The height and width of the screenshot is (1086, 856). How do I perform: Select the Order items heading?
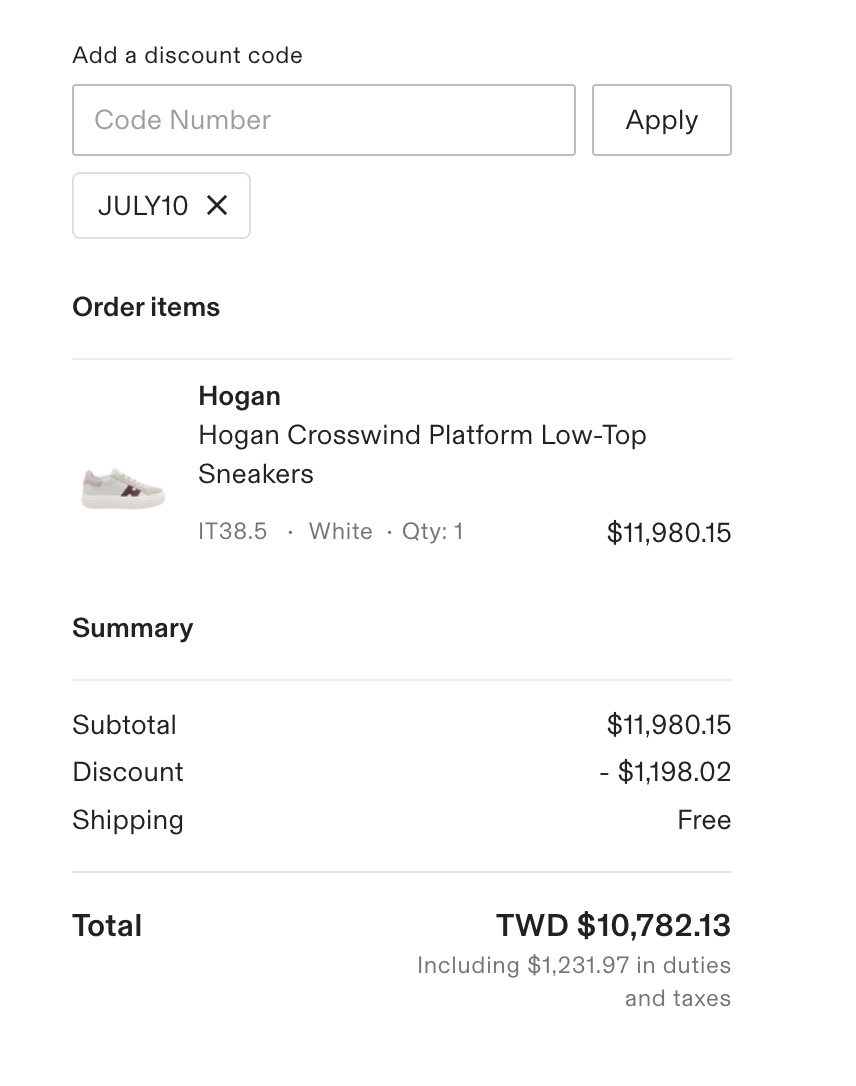tap(146, 307)
